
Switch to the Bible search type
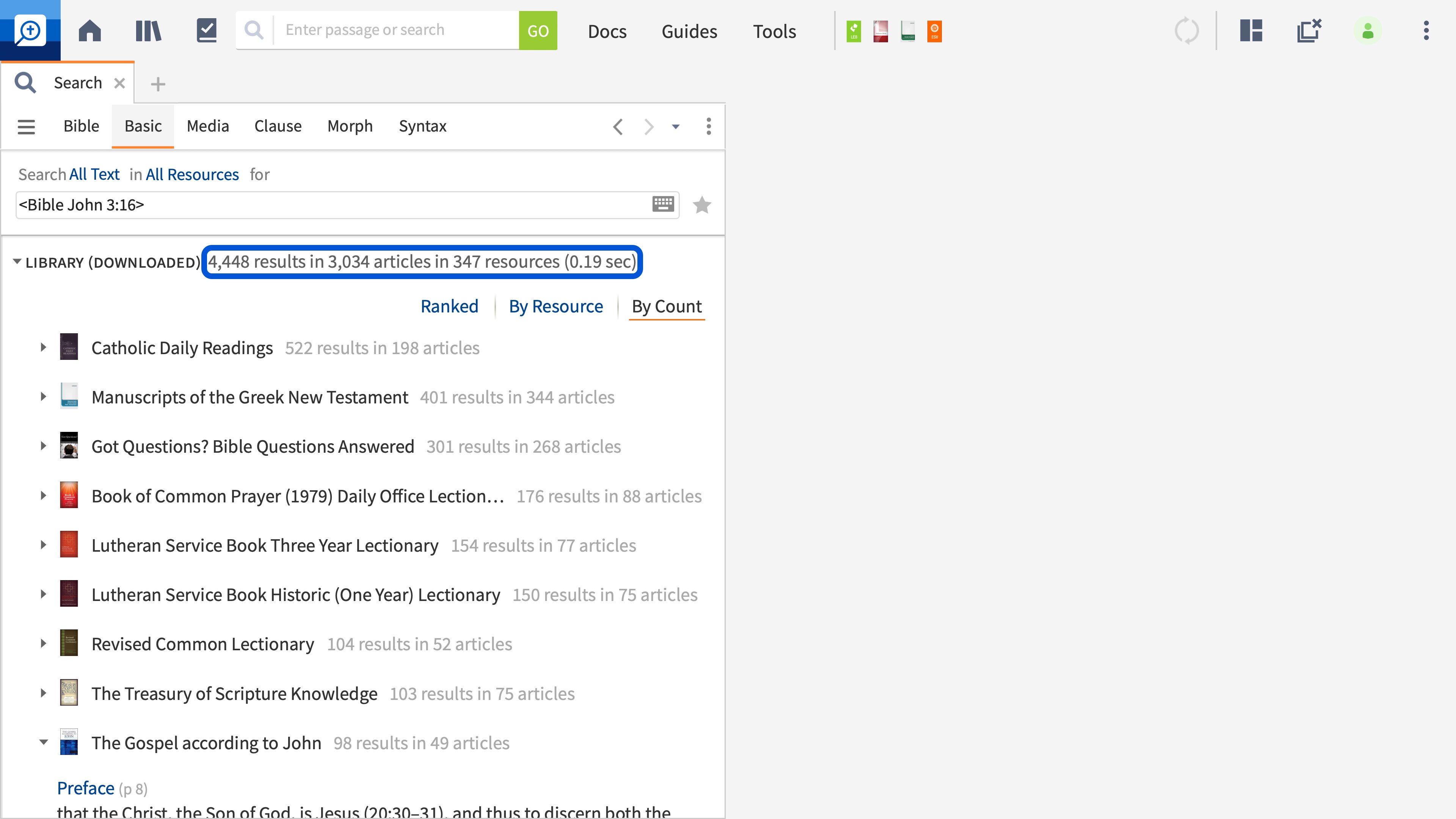[x=81, y=126]
